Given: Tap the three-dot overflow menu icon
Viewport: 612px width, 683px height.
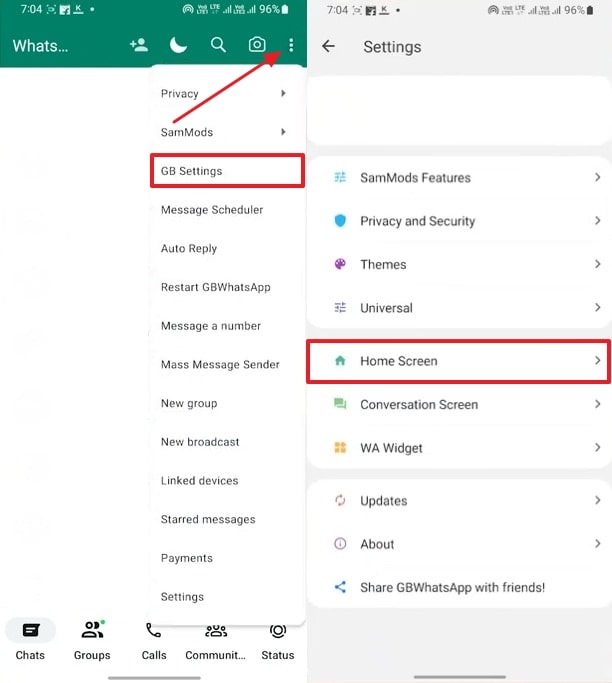Looking at the screenshot, I should pyautogui.click(x=291, y=45).
